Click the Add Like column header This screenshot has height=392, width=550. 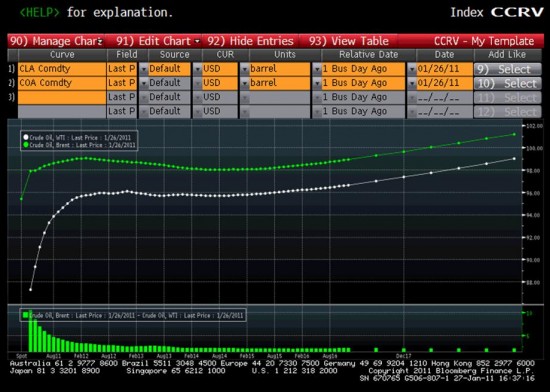(507, 55)
